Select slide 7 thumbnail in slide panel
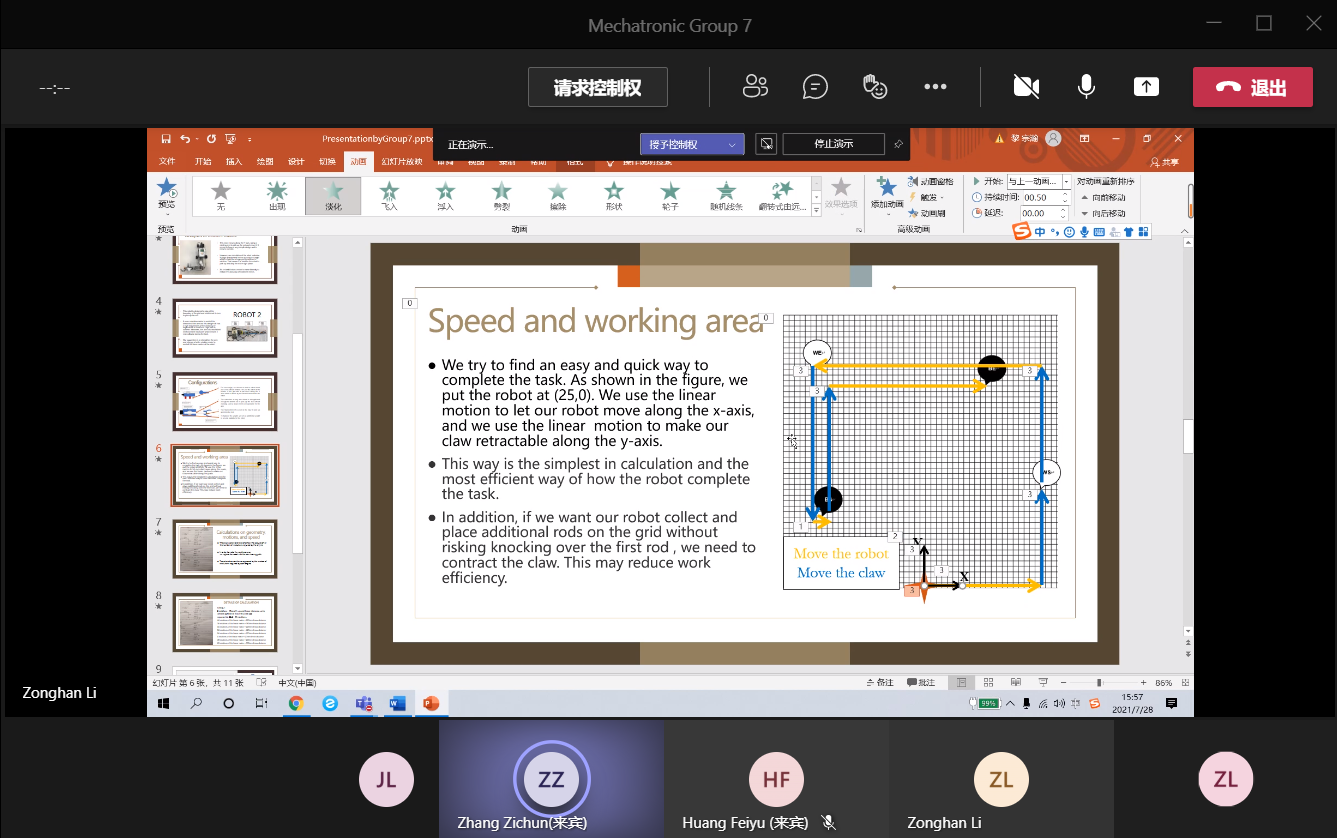Viewport: 1337px width, 838px height. (225, 548)
